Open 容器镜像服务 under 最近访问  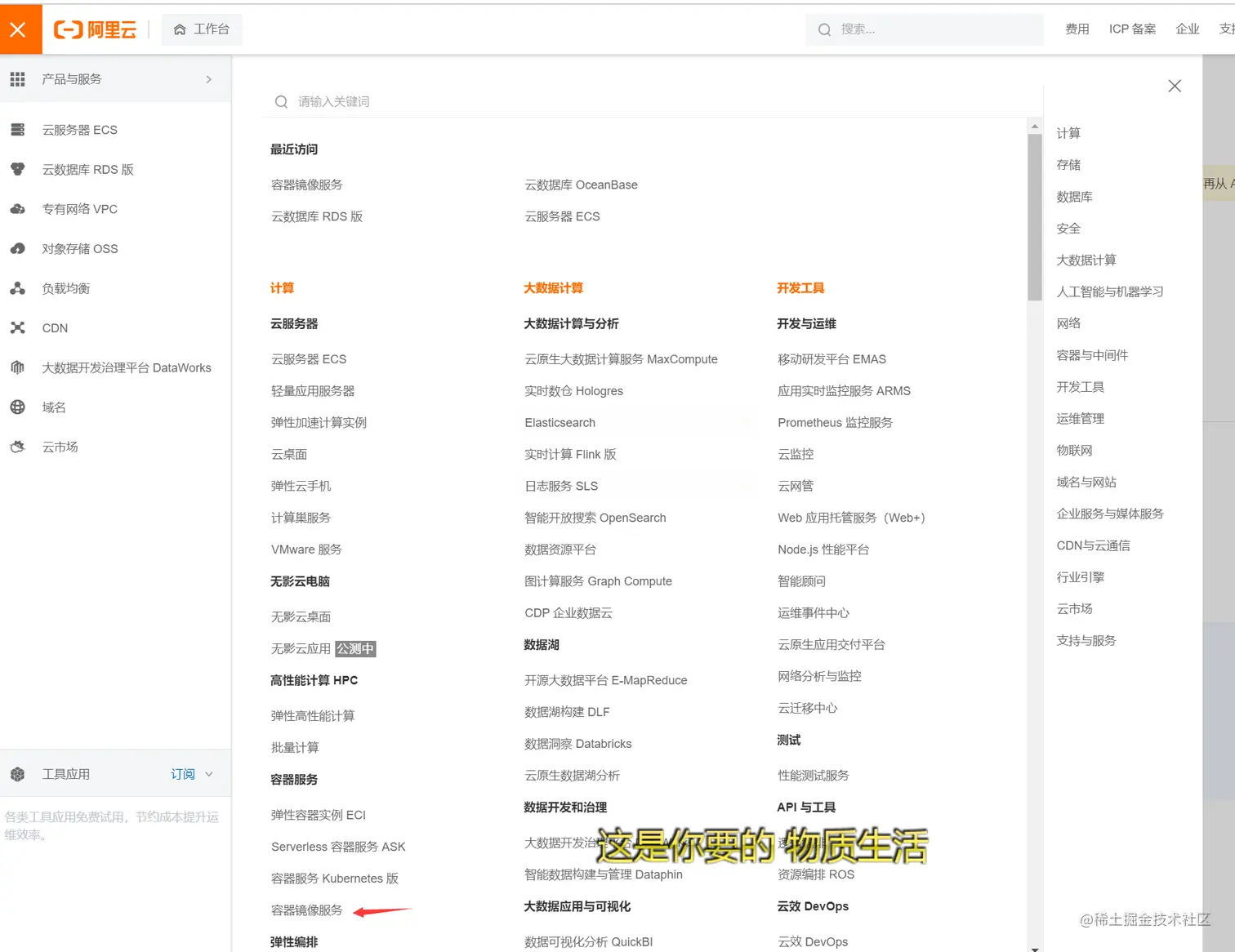[x=306, y=185]
